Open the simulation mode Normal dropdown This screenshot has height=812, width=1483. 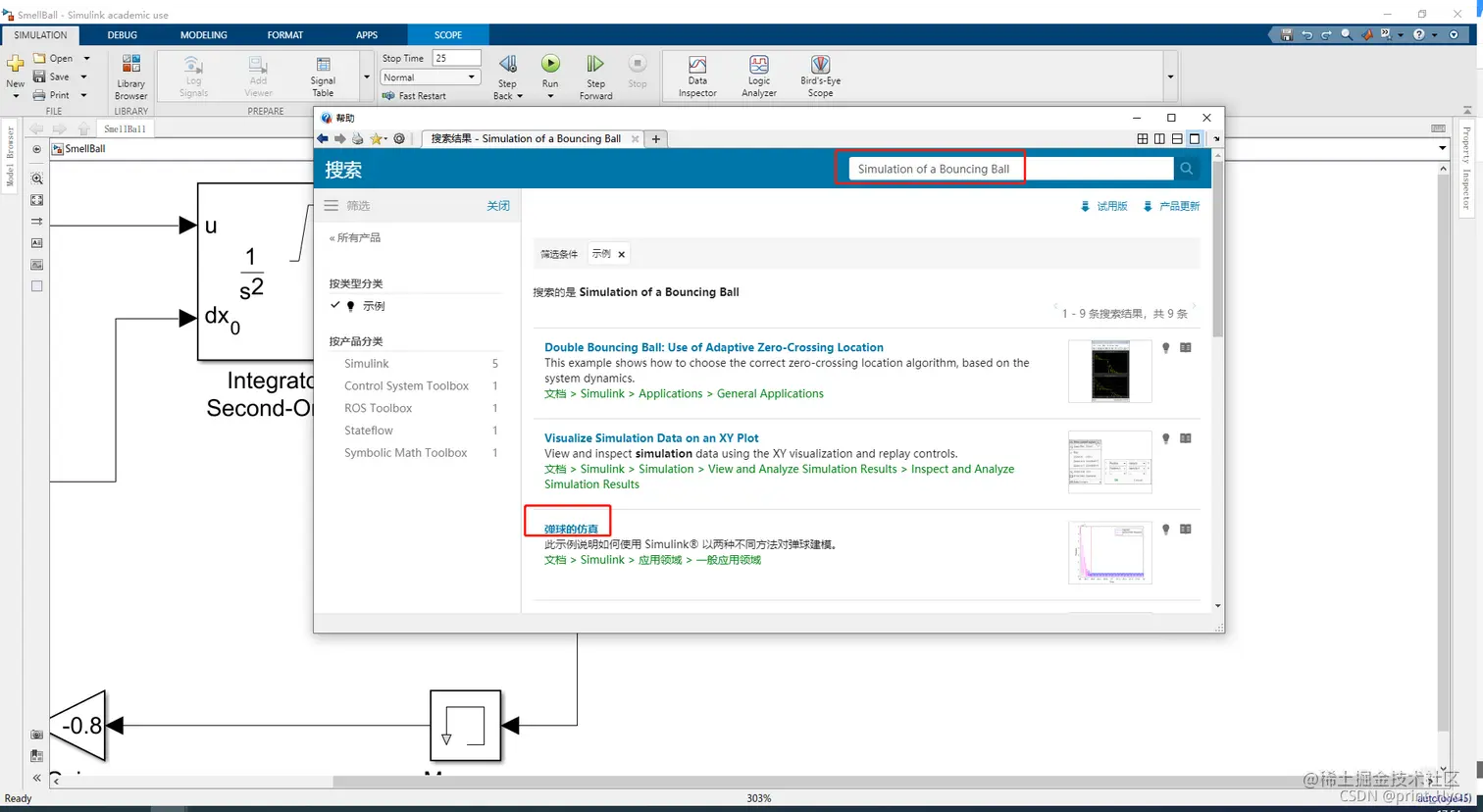[x=431, y=77]
